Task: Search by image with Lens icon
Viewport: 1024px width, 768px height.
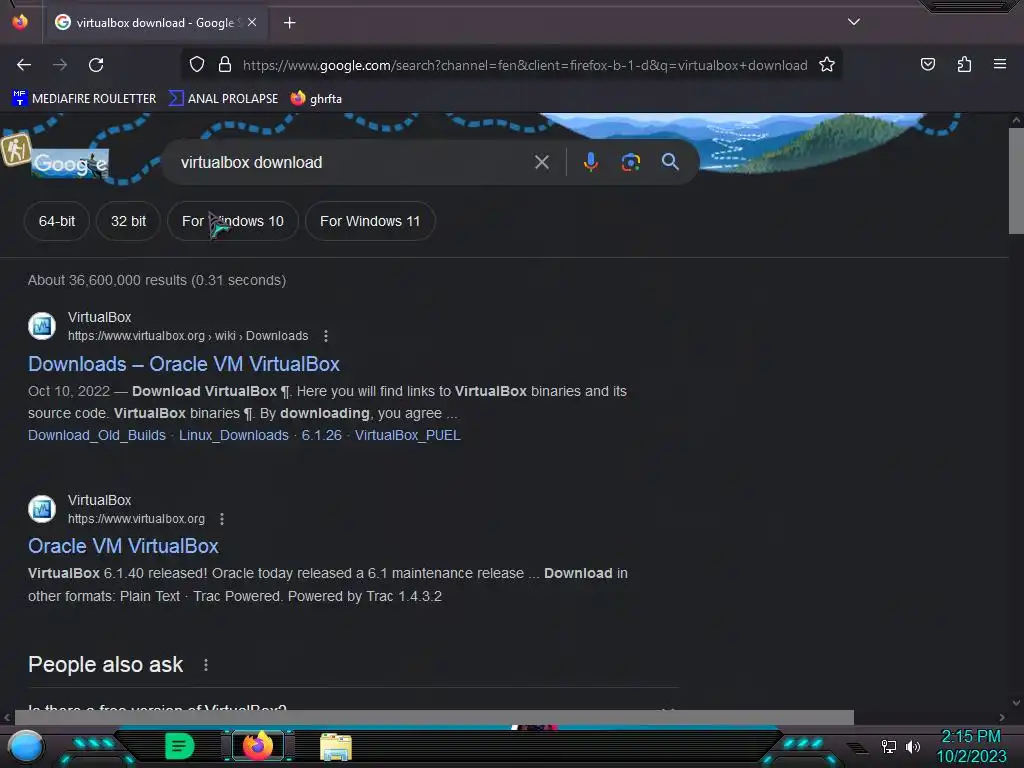Action: click(630, 162)
